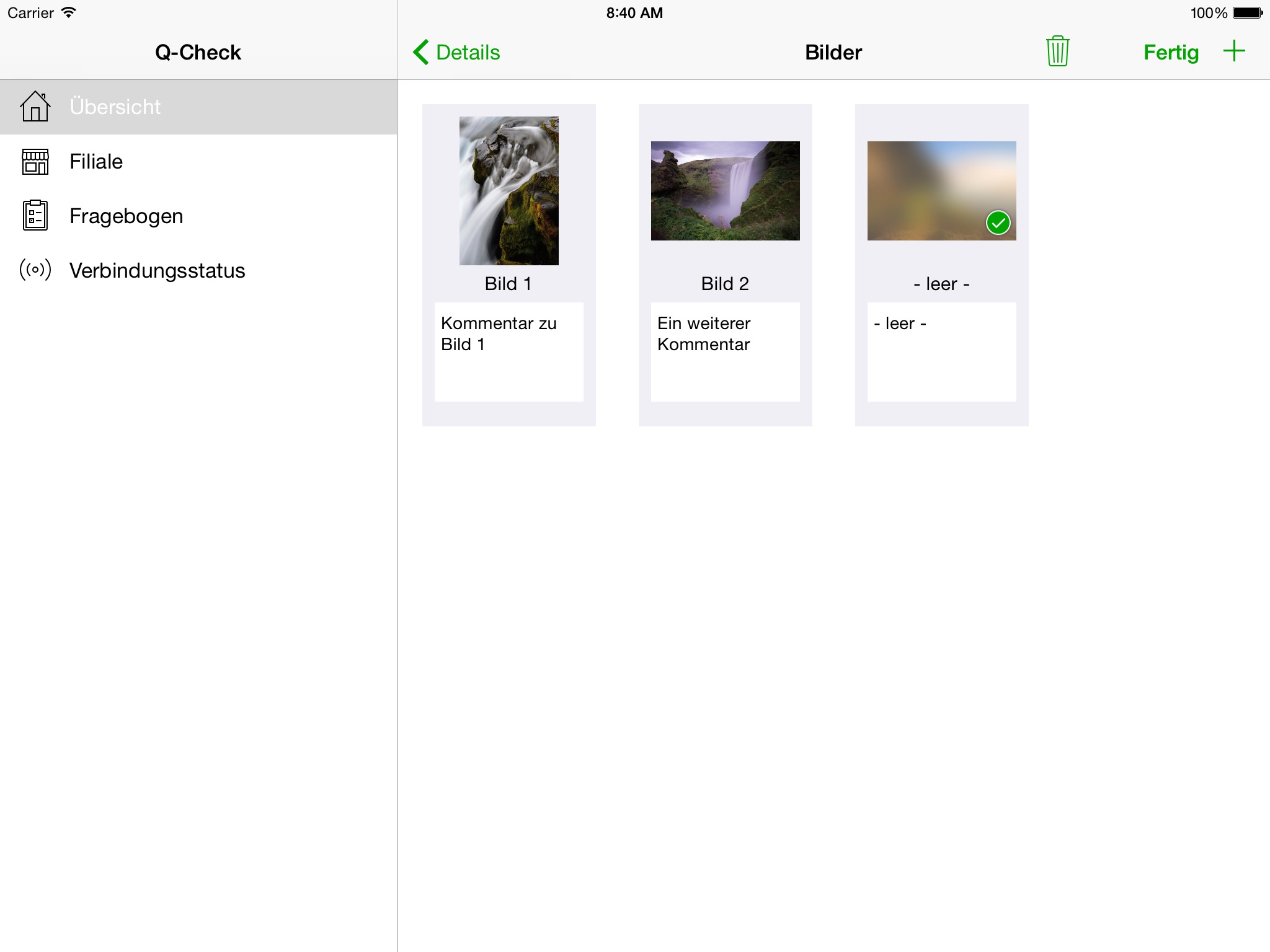Click the 'Bild 2' title label
Viewport: 1270px width, 952px height.
pos(725,284)
